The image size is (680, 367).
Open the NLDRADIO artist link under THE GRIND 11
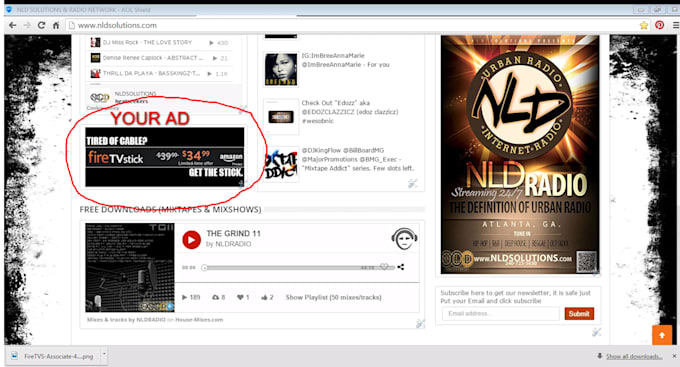pos(233,244)
